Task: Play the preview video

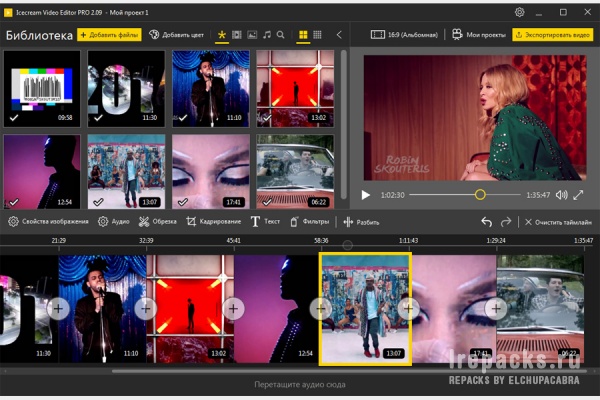Action: coord(365,195)
